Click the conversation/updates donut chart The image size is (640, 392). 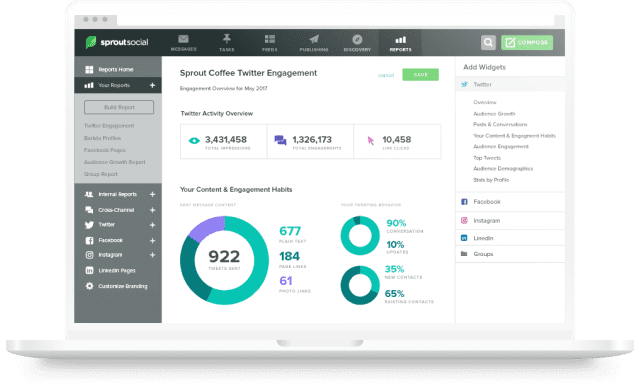tap(360, 236)
